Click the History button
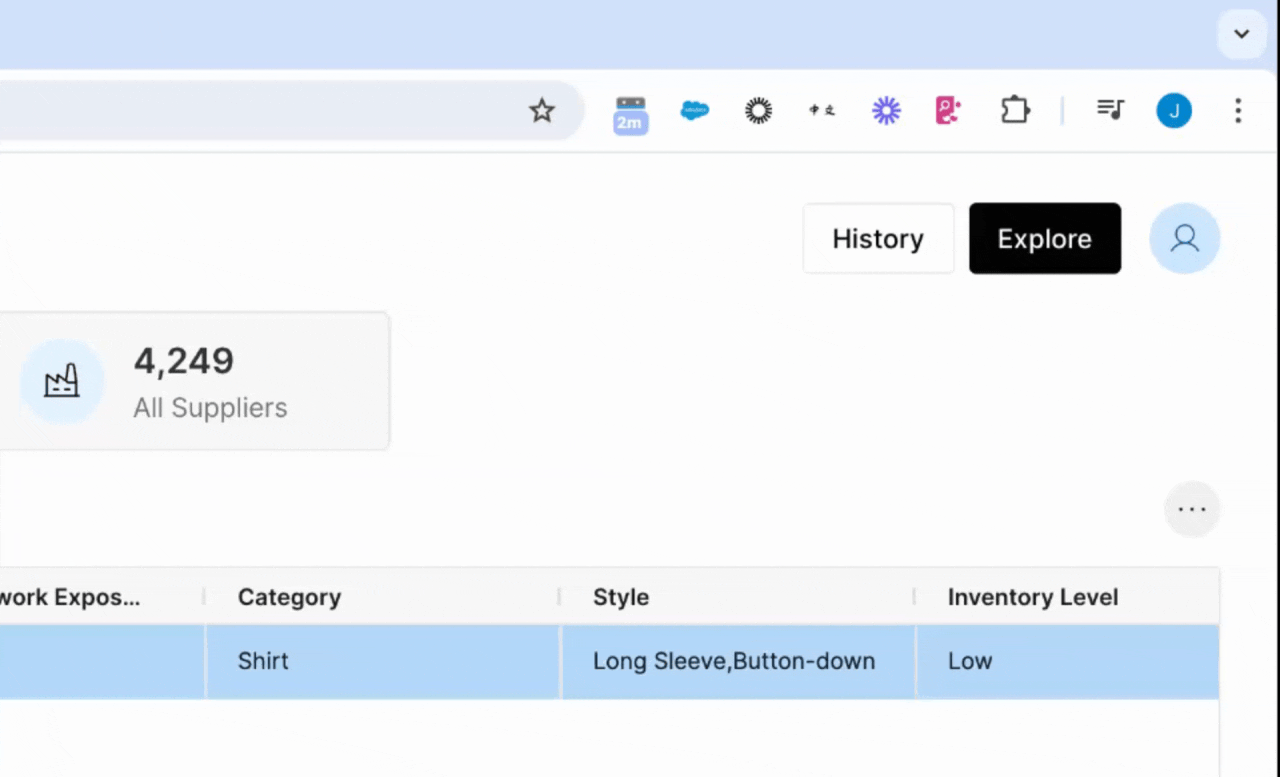The width and height of the screenshot is (1280, 777). click(878, 239)
